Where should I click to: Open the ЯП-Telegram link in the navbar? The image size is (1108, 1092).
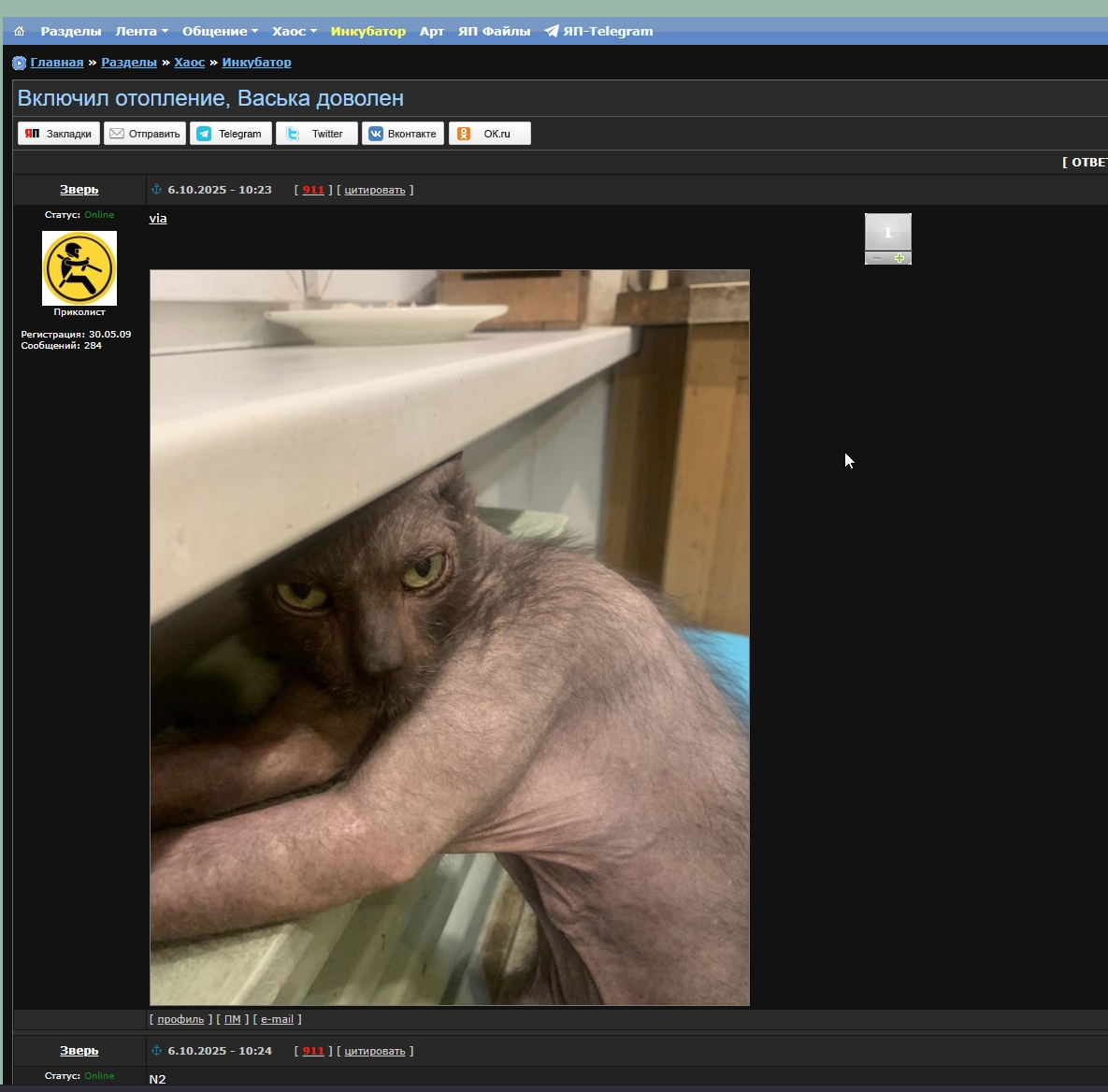(598, 32)
